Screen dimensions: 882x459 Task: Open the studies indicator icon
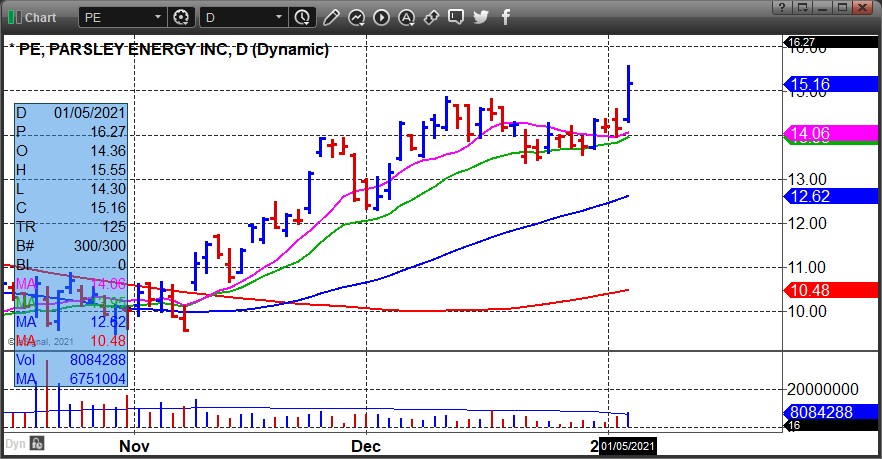(356, 17)
